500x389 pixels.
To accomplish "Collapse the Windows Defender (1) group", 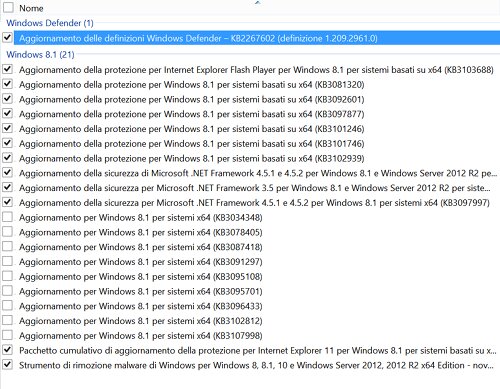I will (x=50, y=23).
